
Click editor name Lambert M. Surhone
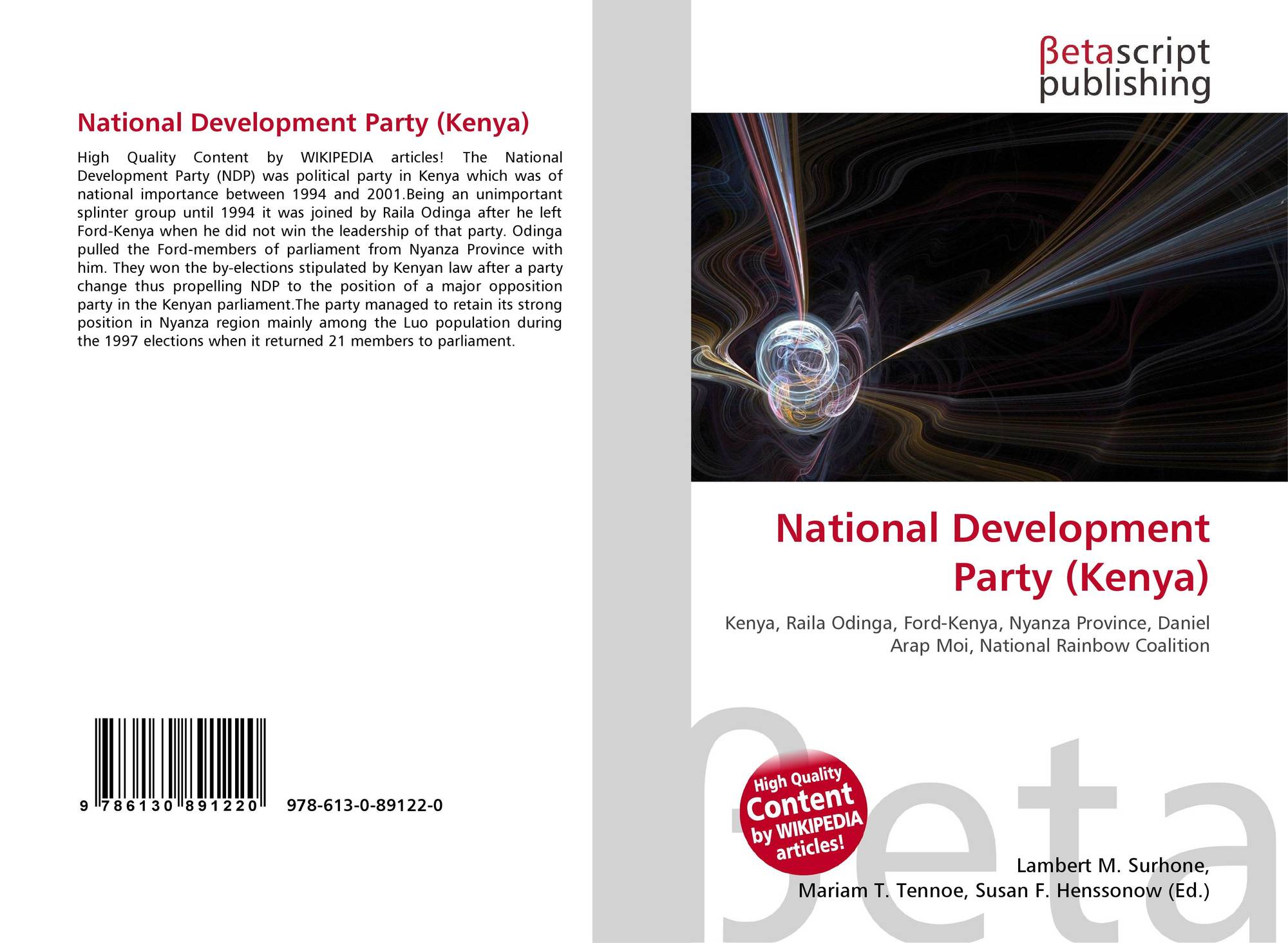pos(1113,866)
